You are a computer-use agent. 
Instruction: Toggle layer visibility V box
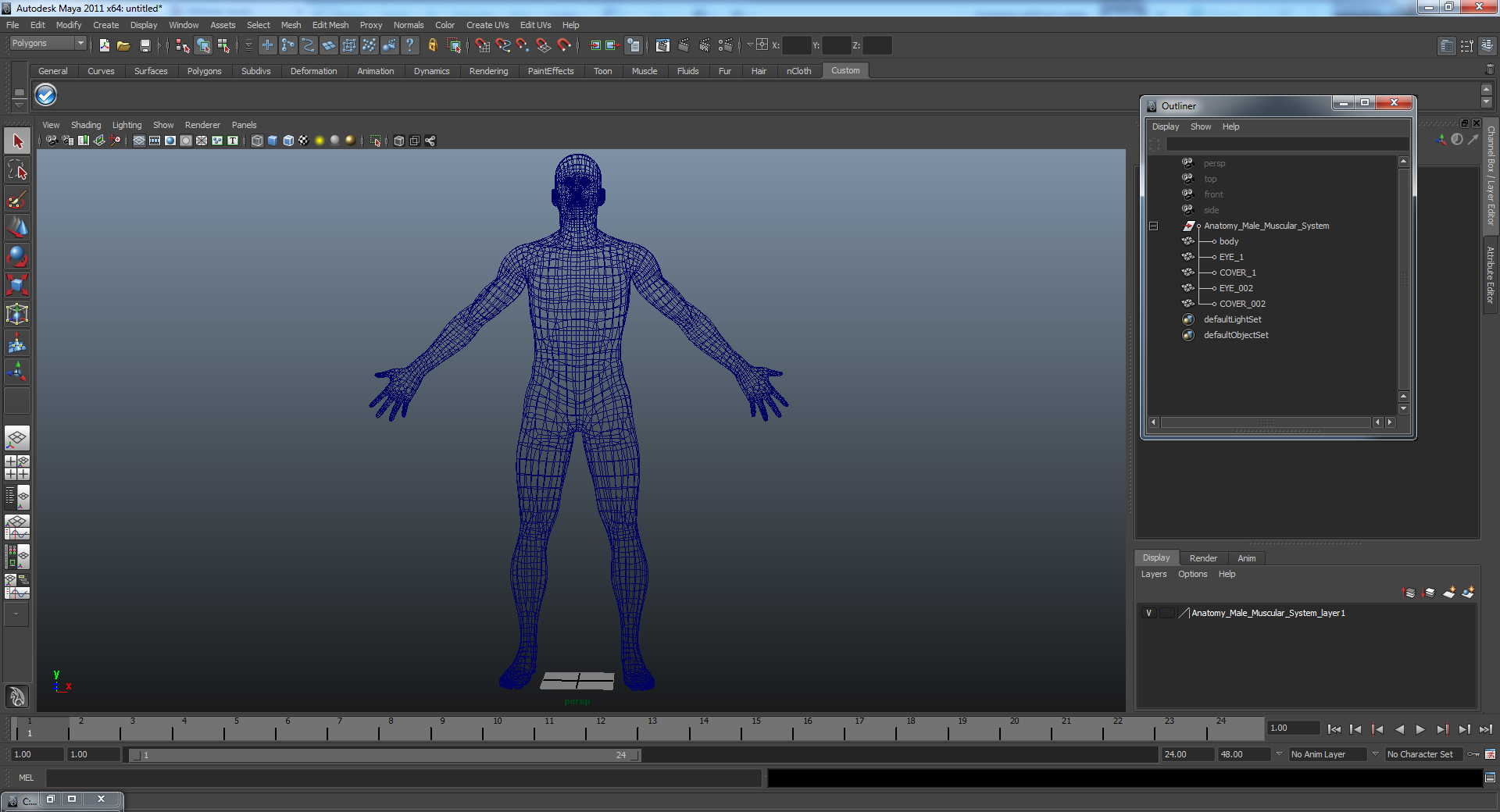click(1148, 613)
